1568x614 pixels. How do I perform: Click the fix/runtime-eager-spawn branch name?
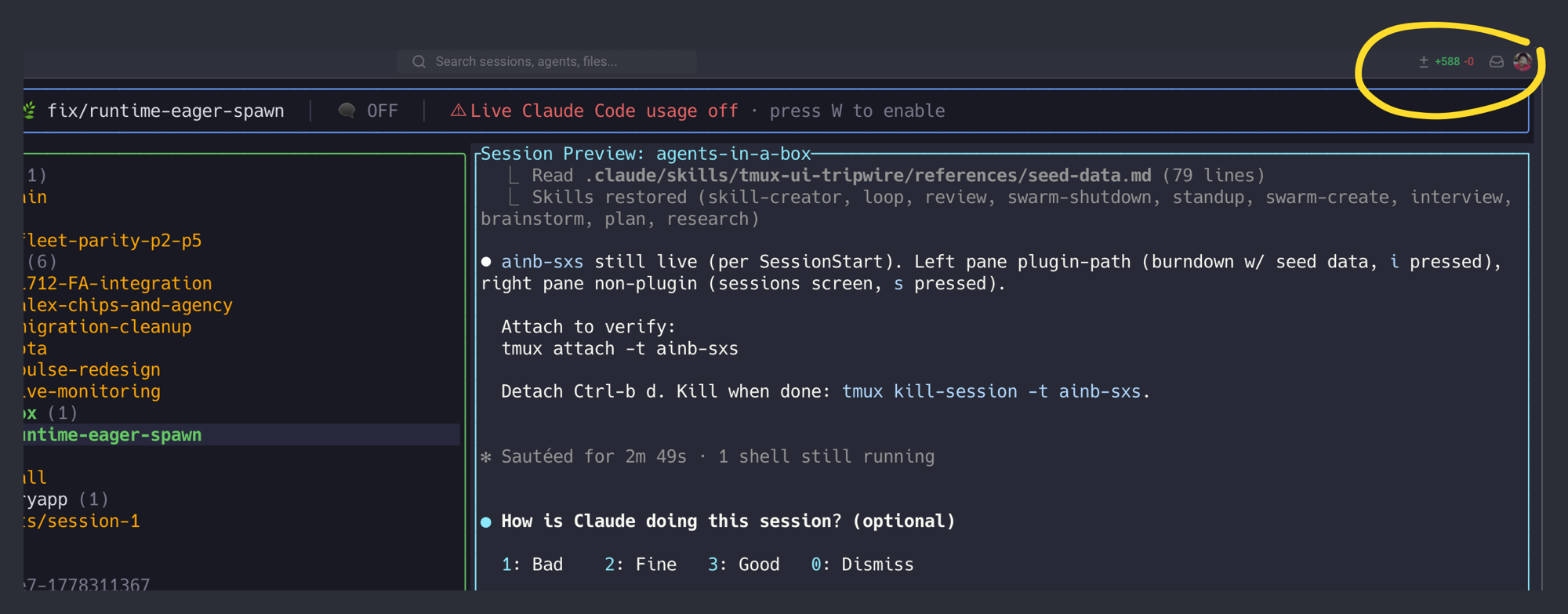point(165,111)
